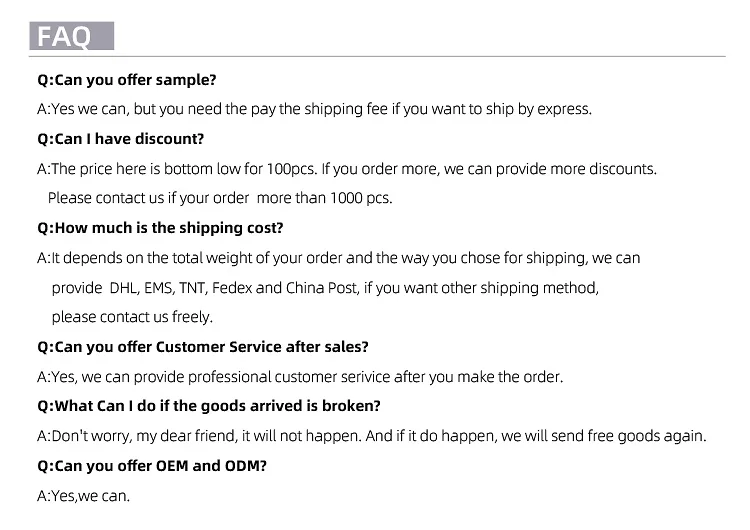750x530 pixels.
Task: Select the question about Customer Service after sales
Action: pos(203,347)
